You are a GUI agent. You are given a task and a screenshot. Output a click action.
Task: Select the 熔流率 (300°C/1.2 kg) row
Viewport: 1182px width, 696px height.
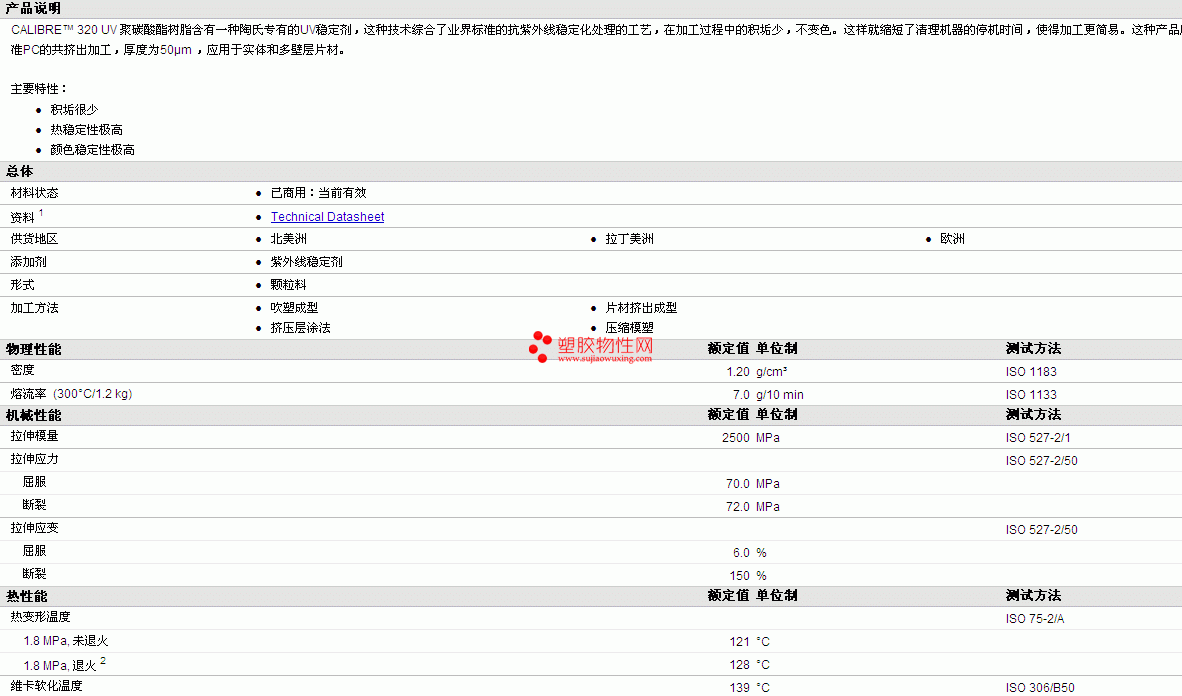pyautogui.click(x=591, y=394)
